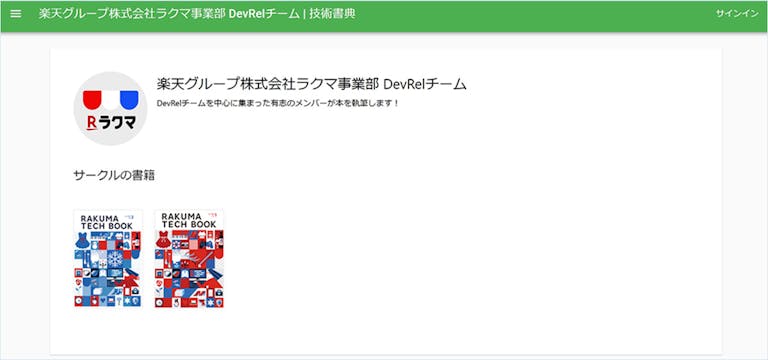Open the blue RAKUMA TECH BOOK cover
This screenshot has width=768, height=360.
[108, 258]
